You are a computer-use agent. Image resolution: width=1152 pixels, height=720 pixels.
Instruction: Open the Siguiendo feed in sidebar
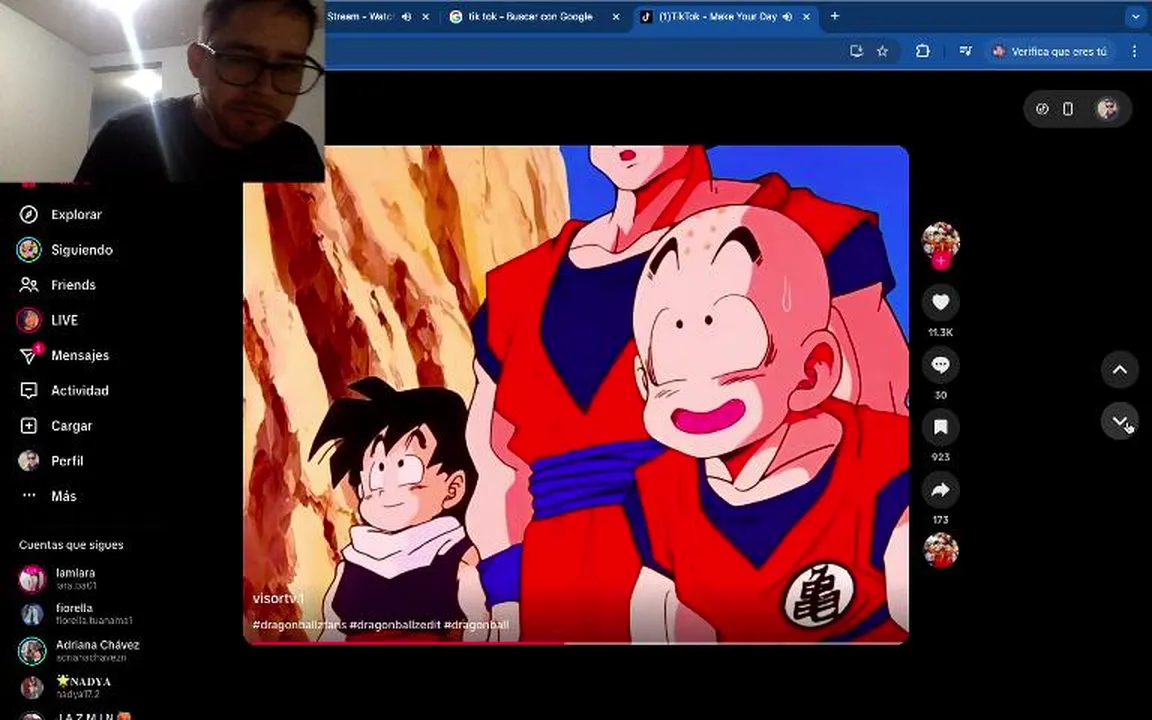[x=65, y=250]
